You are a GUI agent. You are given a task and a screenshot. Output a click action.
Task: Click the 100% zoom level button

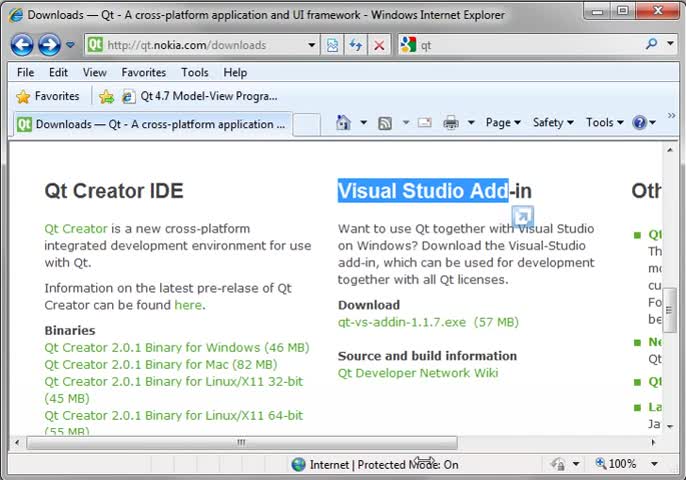[616, 464]
